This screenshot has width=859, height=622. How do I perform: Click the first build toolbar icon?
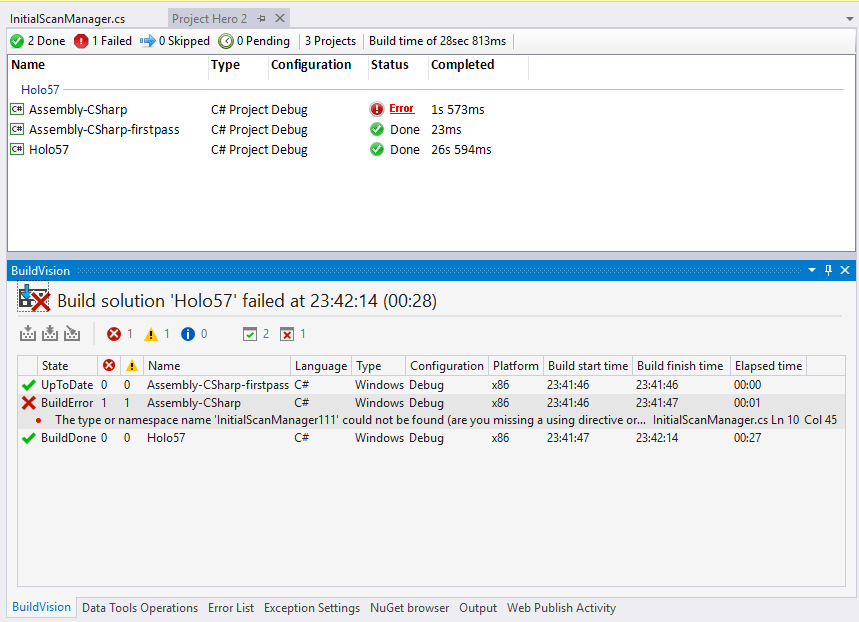click(28, 334)
